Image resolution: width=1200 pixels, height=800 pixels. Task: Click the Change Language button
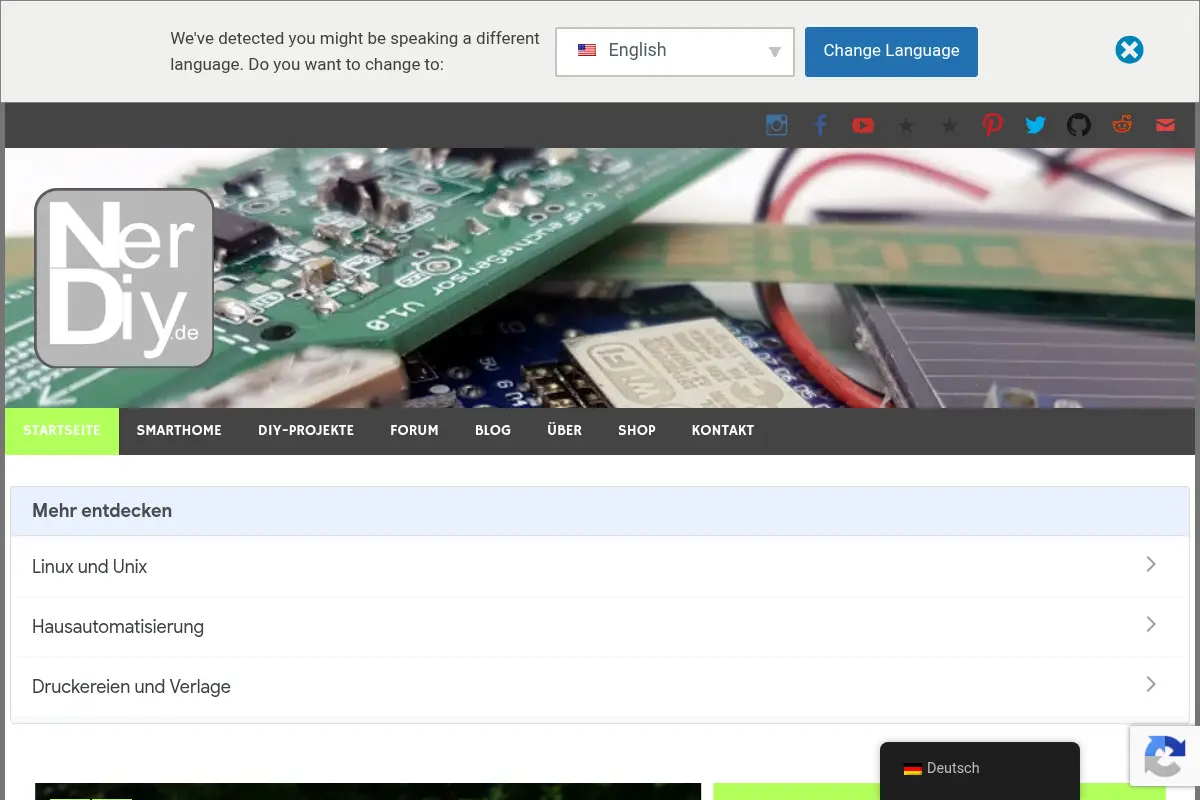coord(891,51)
